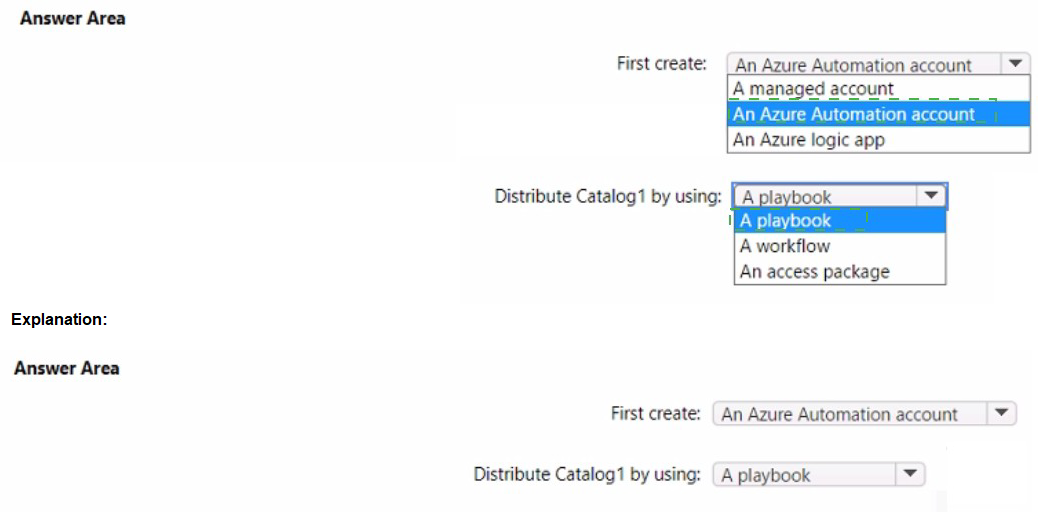Pick 'An Azure logic app' option
Screen dimensions: 1038x517
[878, 140]
